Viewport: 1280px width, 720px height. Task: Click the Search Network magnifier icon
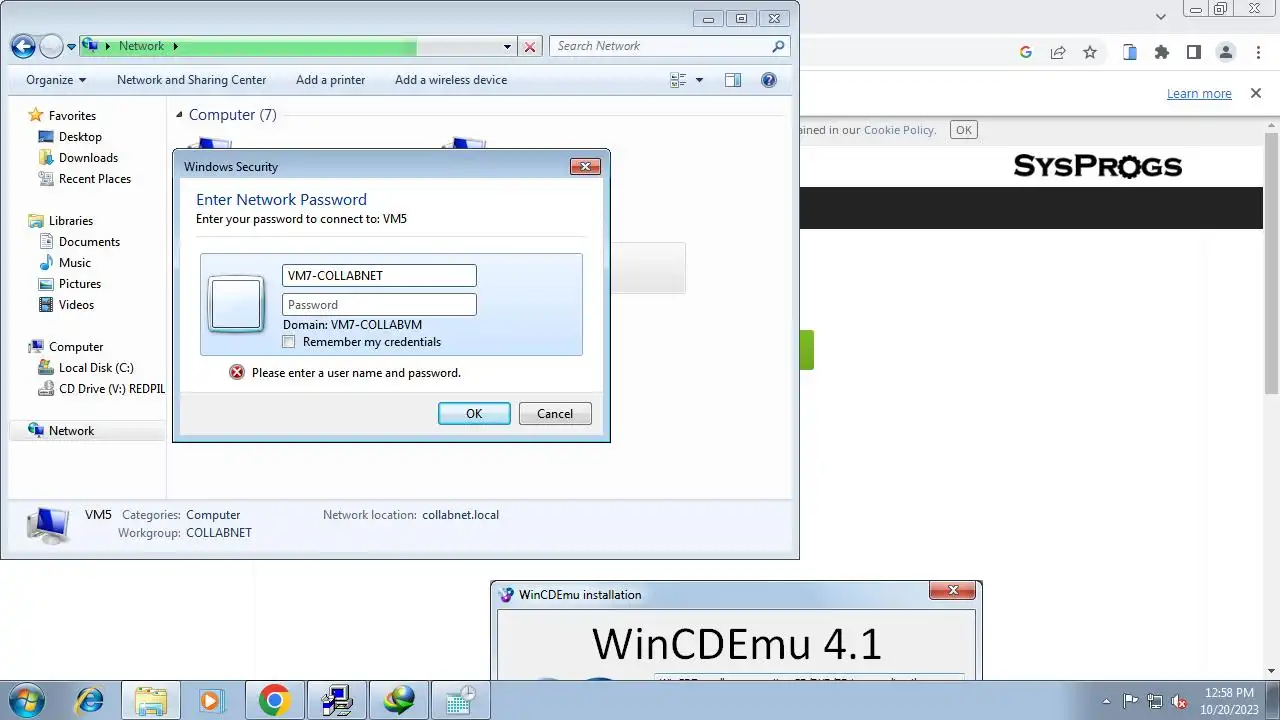tap(778, 46)
